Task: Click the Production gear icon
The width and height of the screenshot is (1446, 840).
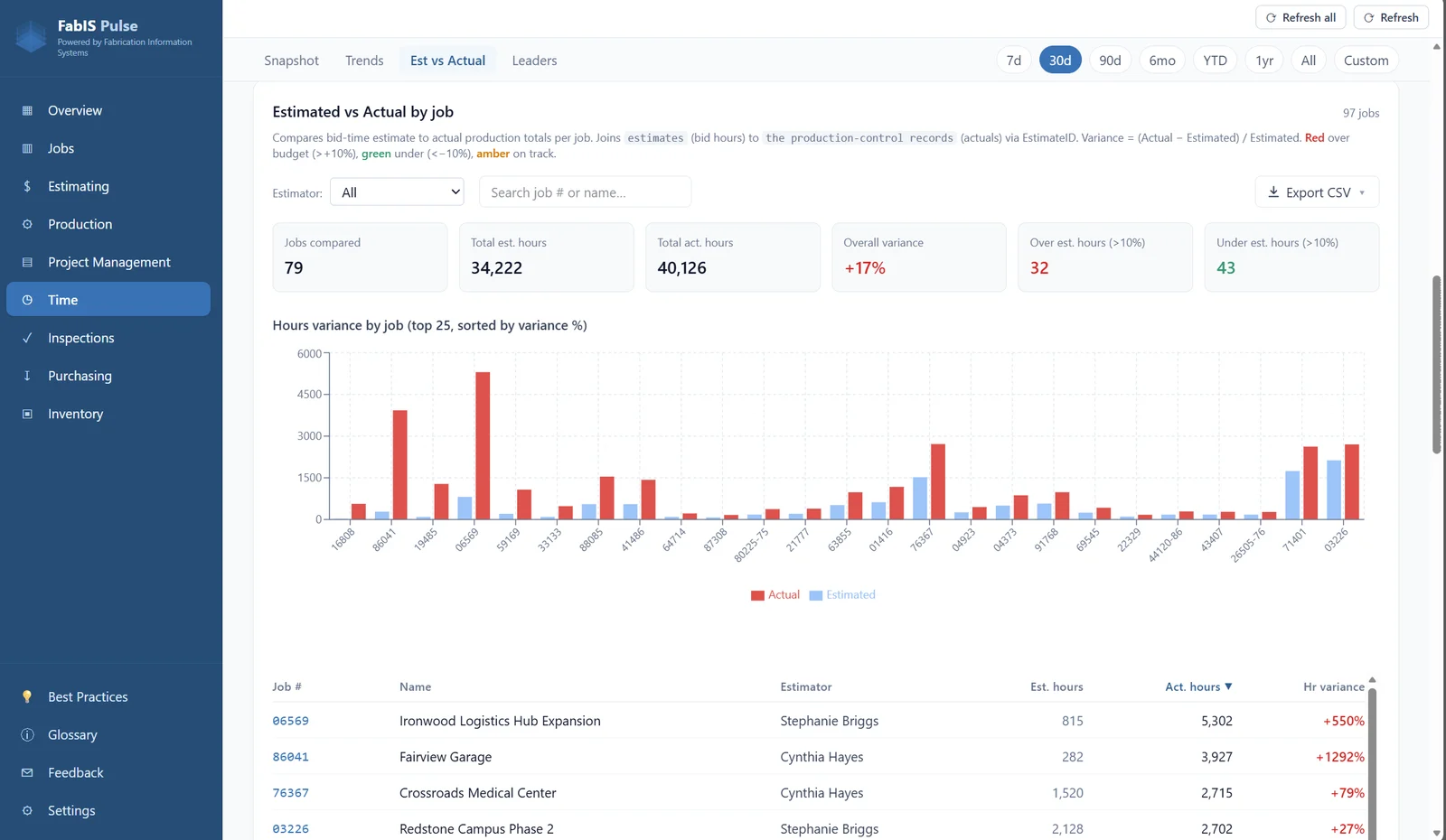Action: click(27, 224)
